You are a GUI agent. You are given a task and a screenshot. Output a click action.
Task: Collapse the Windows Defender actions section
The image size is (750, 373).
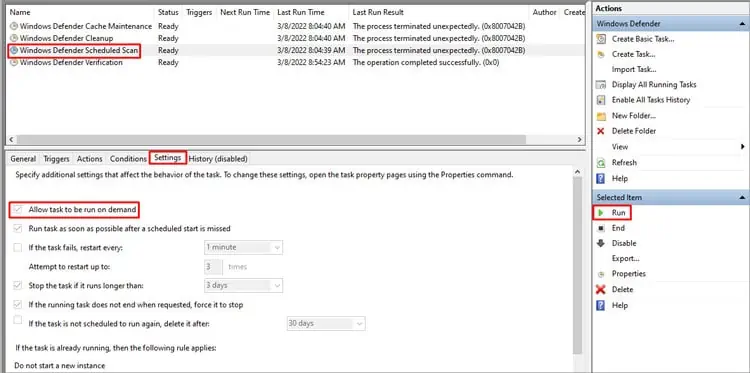click(x=741, y=24)
